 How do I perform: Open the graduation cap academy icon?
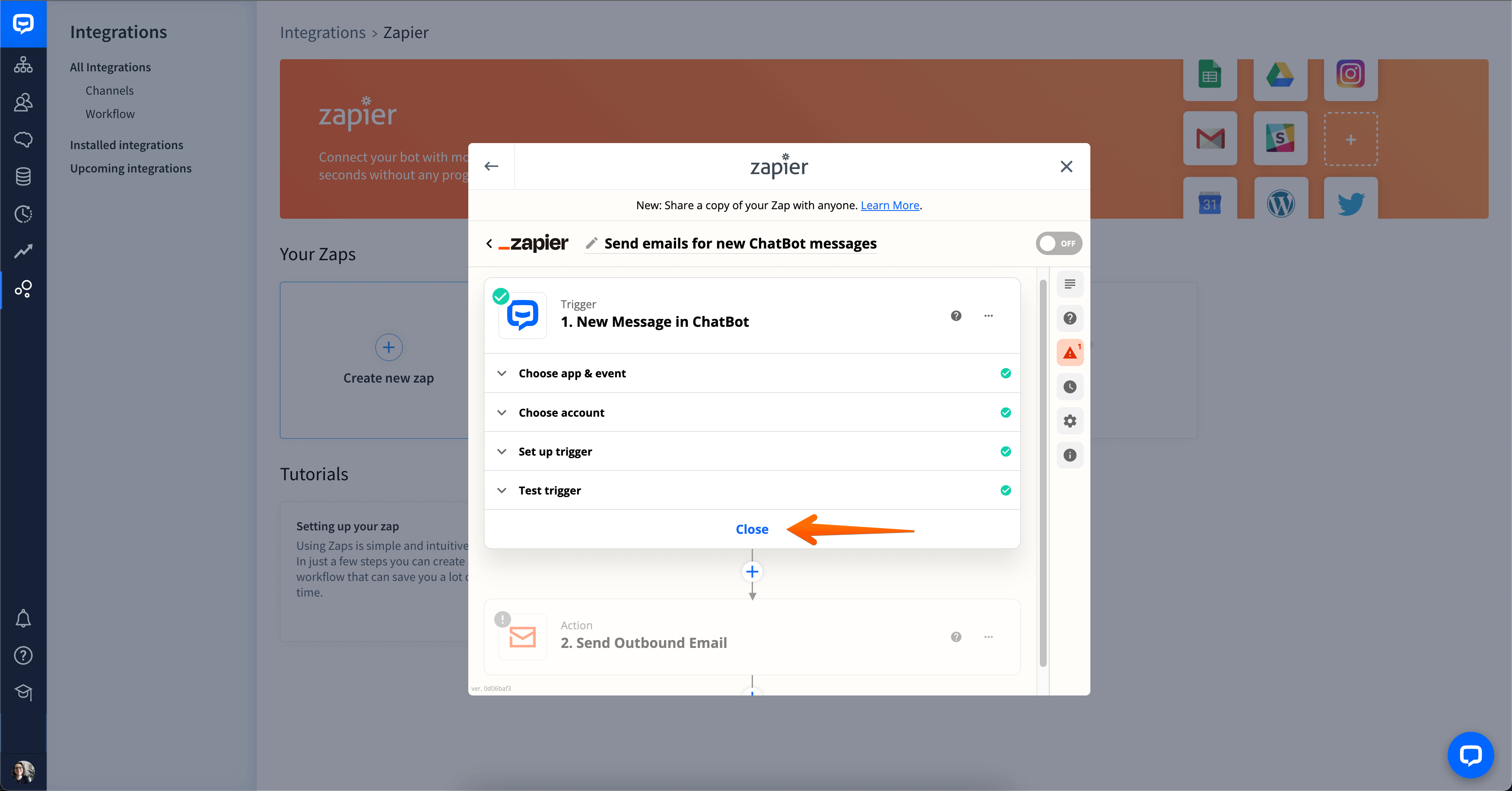tap(23, 692)
